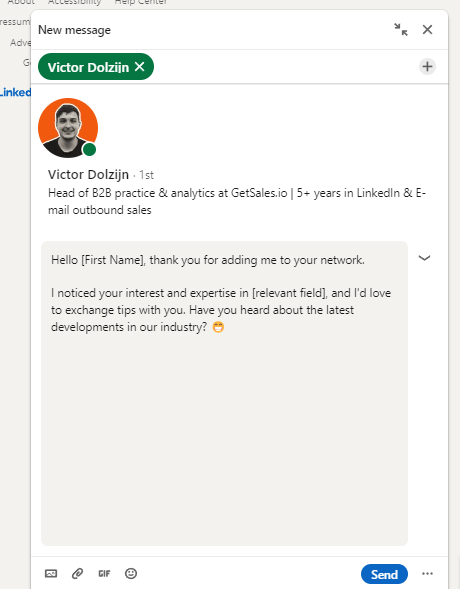Open the LinkedIn logo behind the dialog
The width and height of the screenshot is (460, 589).
[15, 92]
